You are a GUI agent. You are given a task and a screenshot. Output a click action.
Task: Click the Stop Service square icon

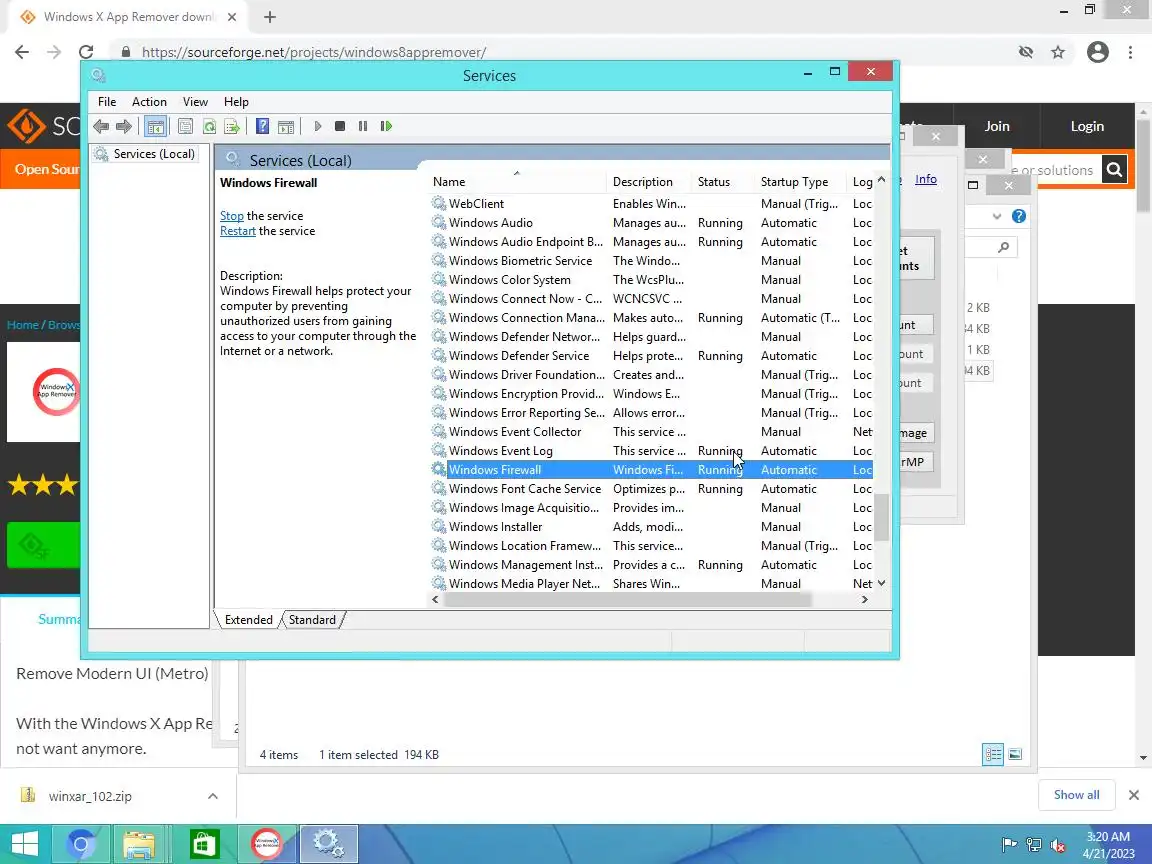pos(339,126)
